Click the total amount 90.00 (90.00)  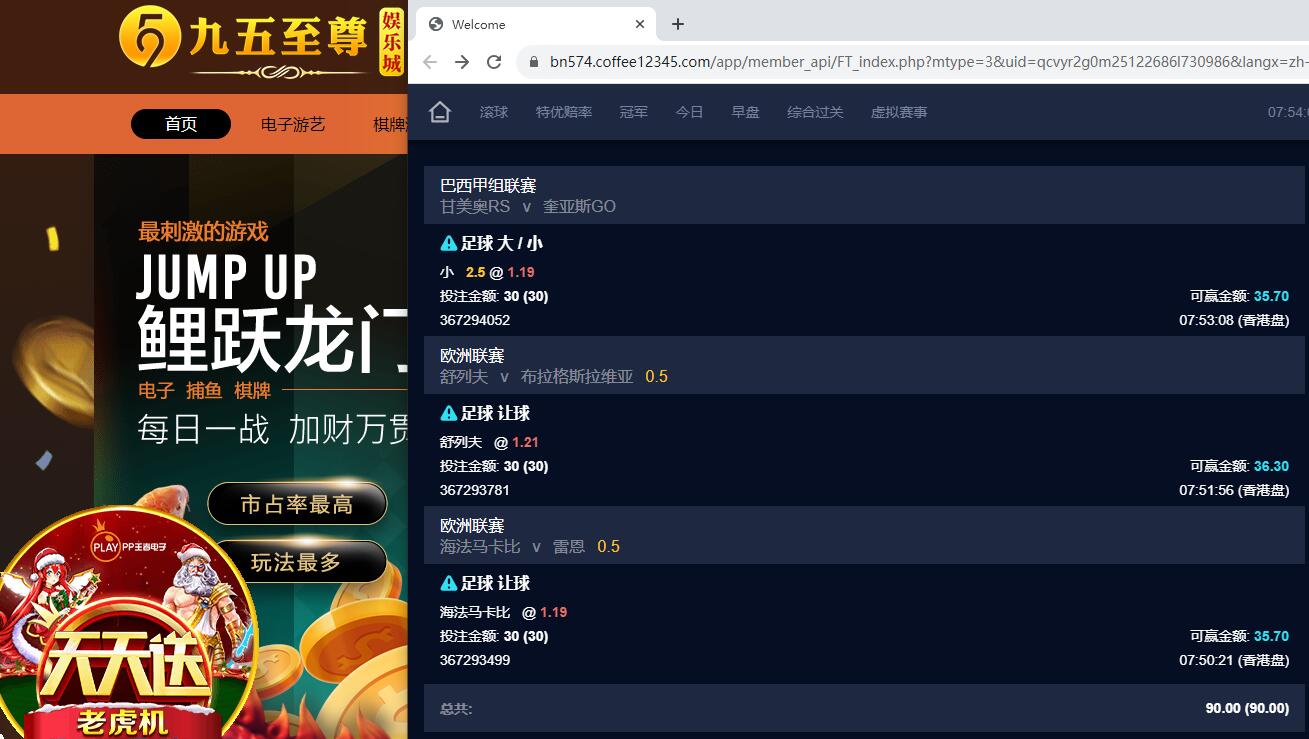1247,708
